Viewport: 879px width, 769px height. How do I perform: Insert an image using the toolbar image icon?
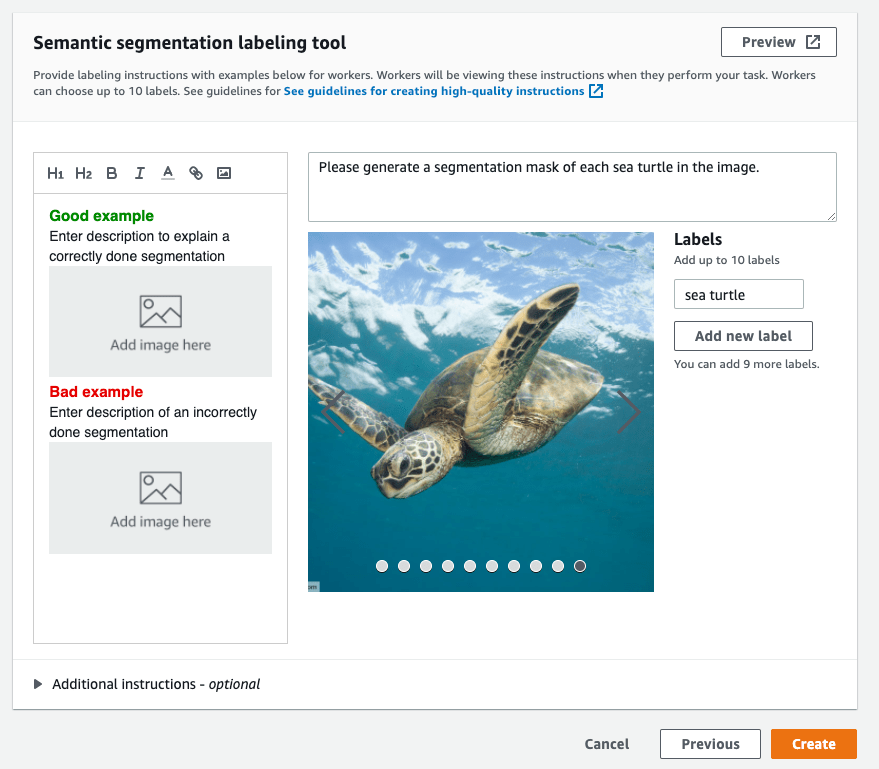pyautogui.click(x=224, y=173)
